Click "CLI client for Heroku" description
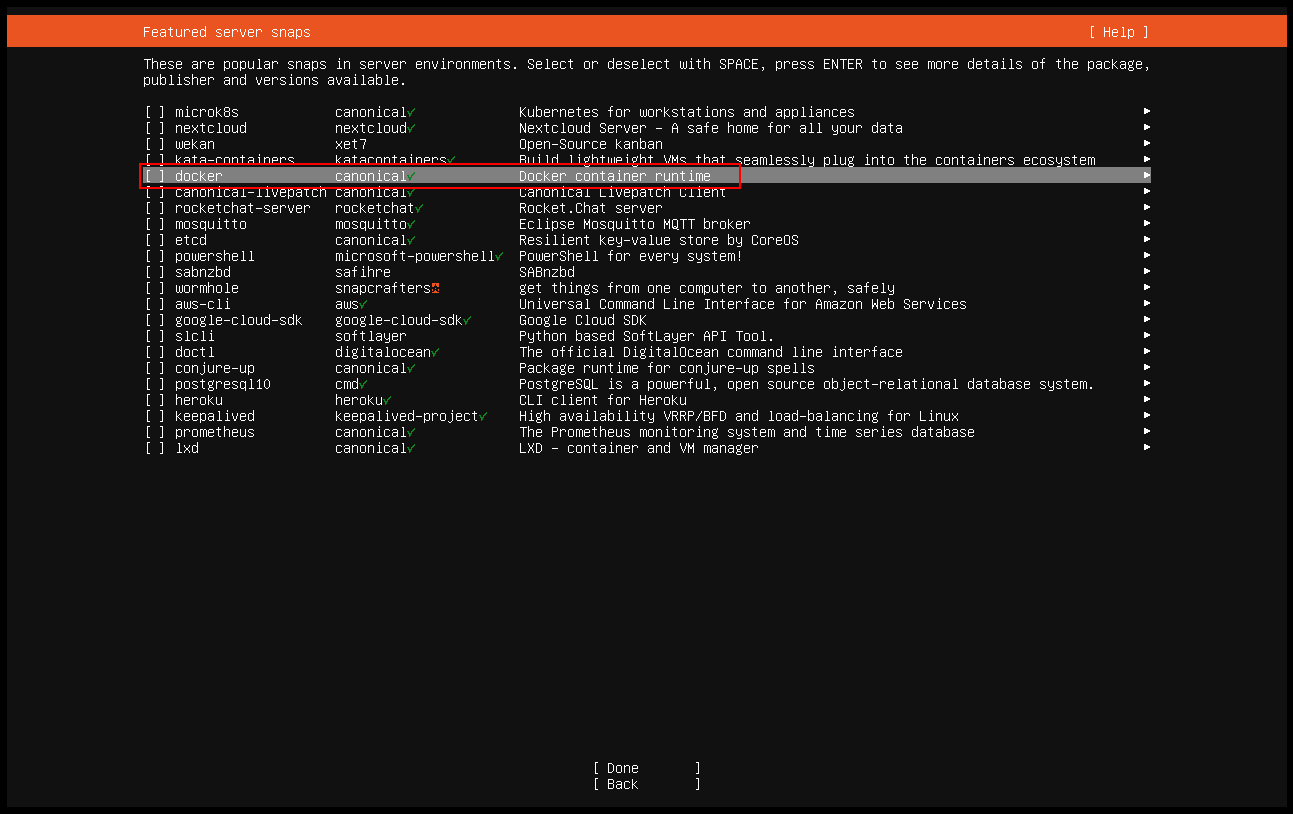1293x814 pixels. pyautogui.click(x=603, y=400)
